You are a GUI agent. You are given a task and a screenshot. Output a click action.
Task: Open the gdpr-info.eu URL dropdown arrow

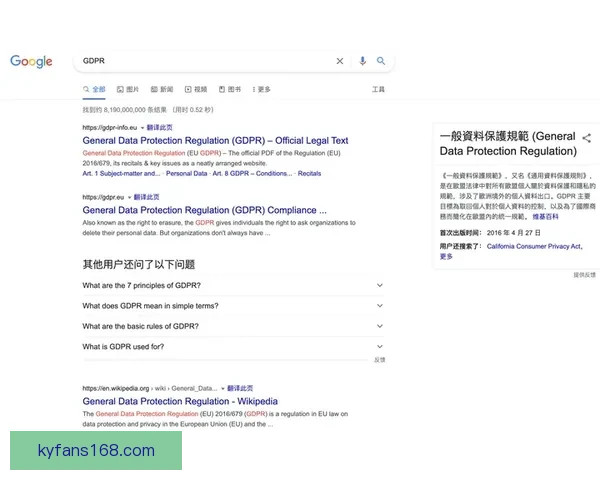click(142, 128)
